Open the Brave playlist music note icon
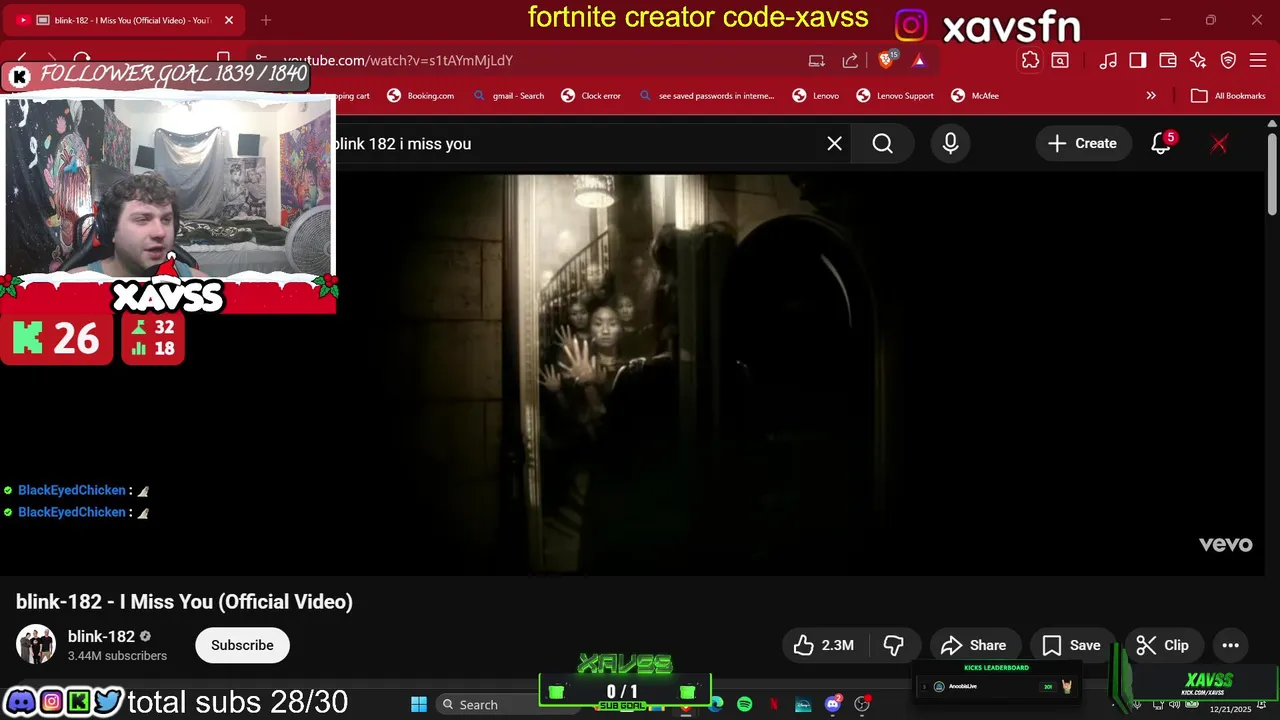 [x=1108, y=60]
